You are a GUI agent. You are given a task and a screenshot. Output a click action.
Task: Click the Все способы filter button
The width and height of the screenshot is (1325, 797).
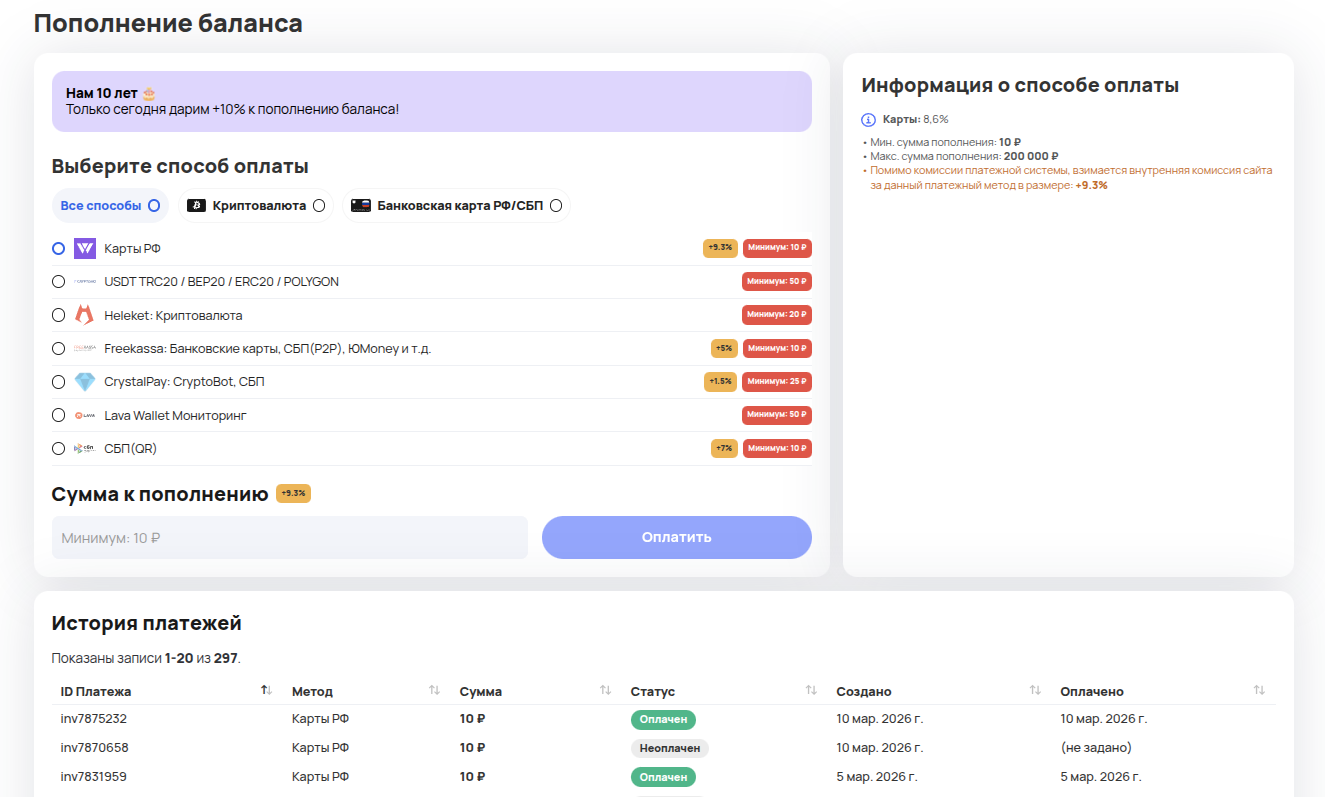109,206
